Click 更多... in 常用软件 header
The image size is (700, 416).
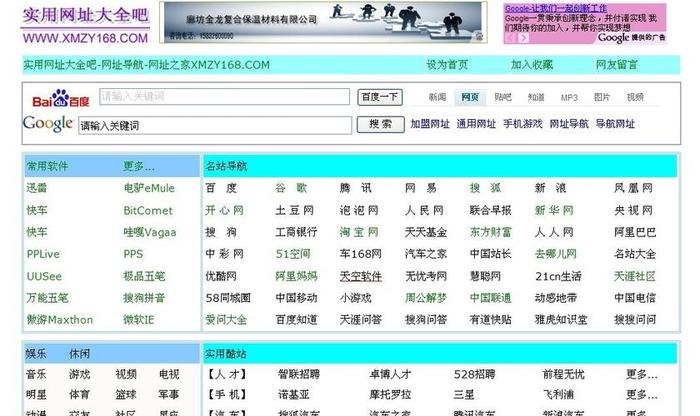pos(139,166)
